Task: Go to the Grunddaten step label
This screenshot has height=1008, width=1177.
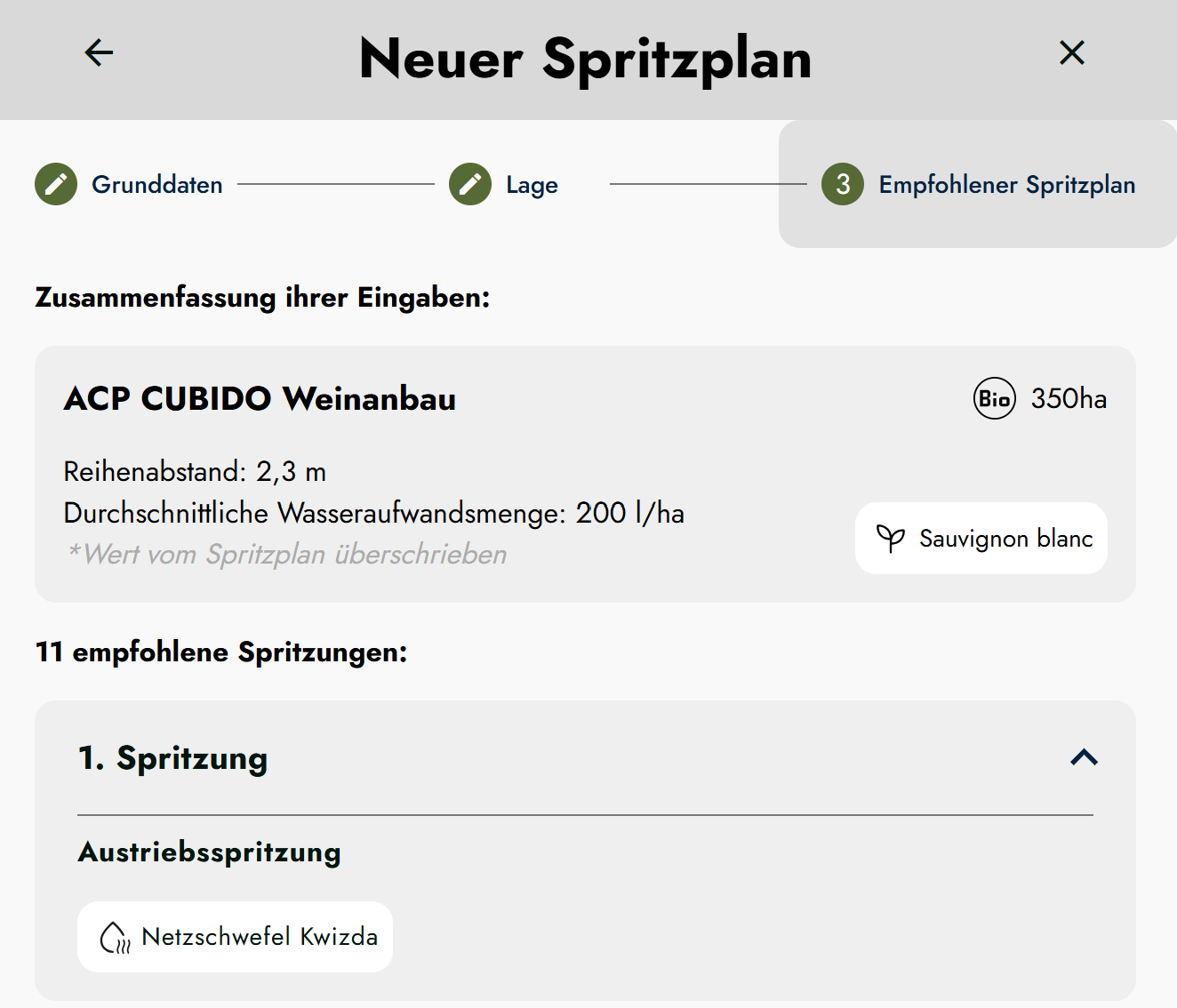Action: click(157, 185)
